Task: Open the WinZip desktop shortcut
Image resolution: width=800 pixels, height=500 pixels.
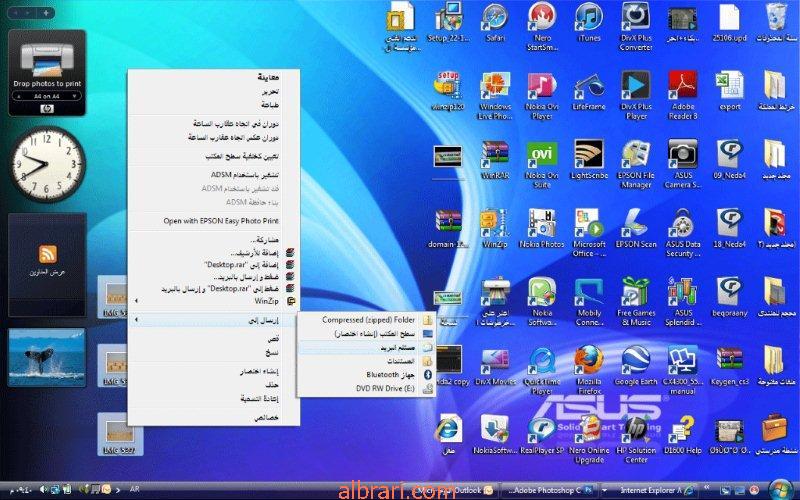Action: point(495,228)
